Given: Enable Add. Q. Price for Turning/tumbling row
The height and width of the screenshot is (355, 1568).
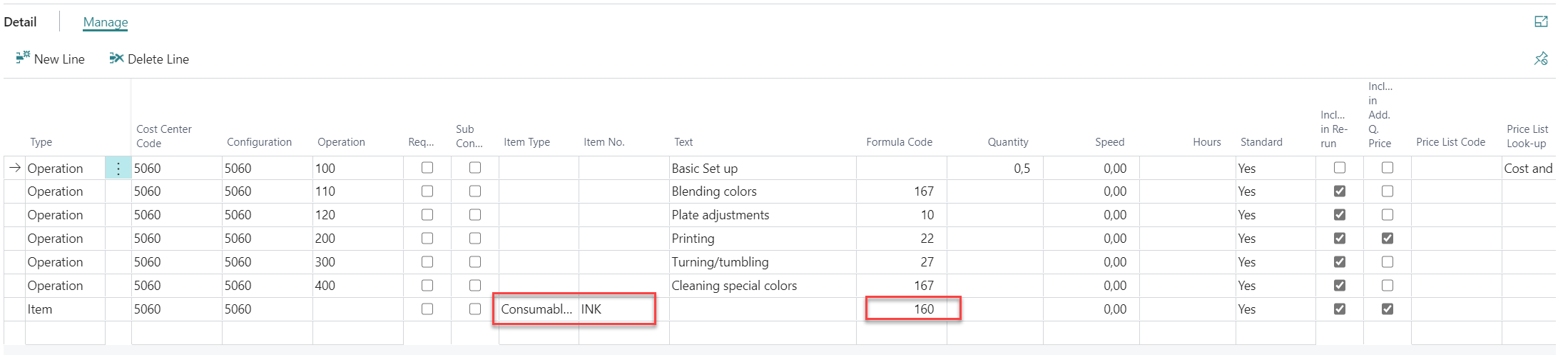Looking at the screenshot, I should tap(1388, 262).
